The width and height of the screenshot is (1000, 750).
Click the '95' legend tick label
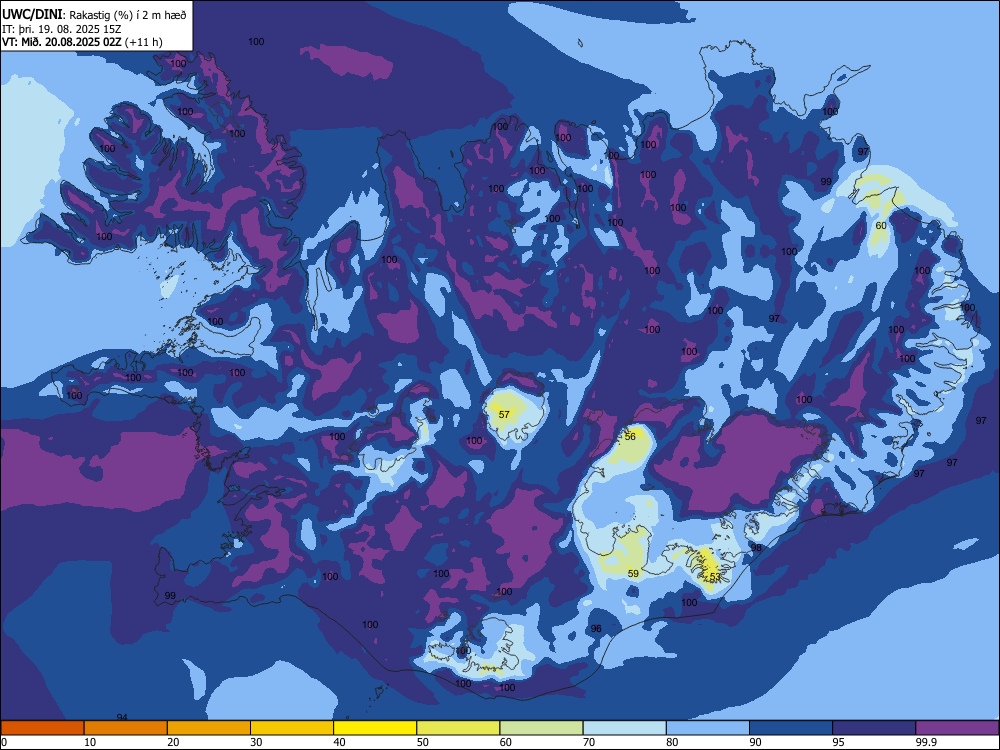click(x=839, y=742)
